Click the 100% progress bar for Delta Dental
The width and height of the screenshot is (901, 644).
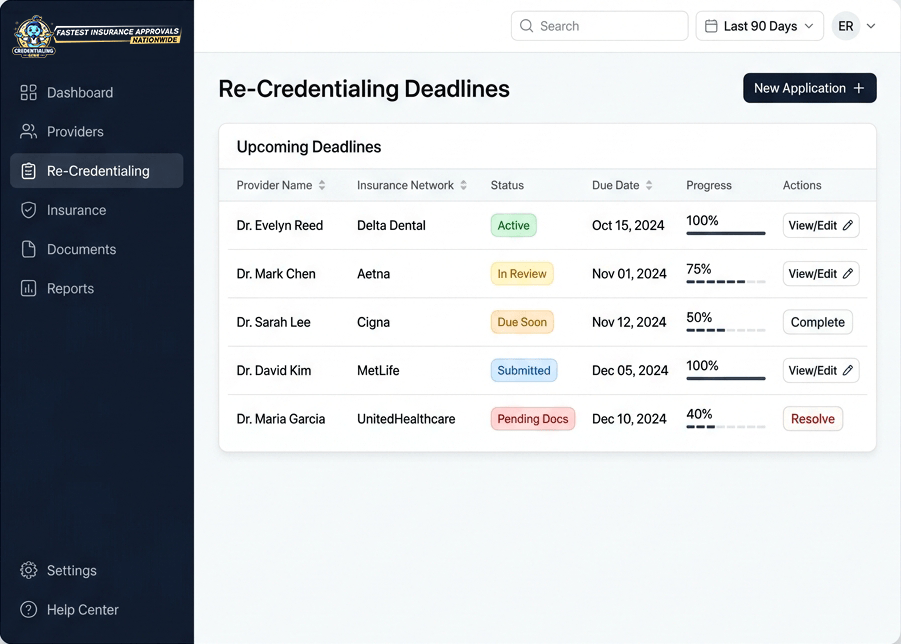click(x=726, y=233)
